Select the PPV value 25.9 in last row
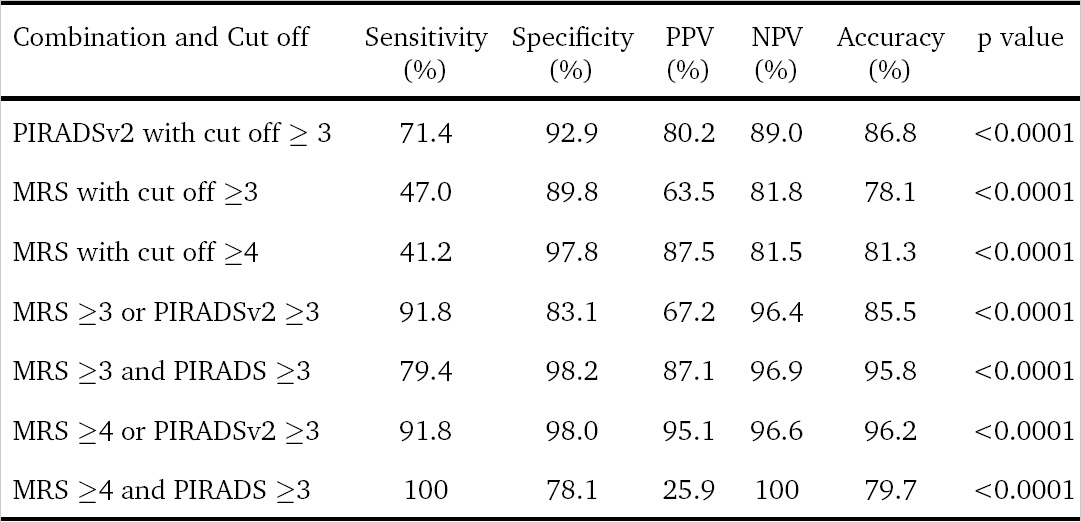This screenshot has width=1081, height=522. pyautogui.click(x=688, y=490)
